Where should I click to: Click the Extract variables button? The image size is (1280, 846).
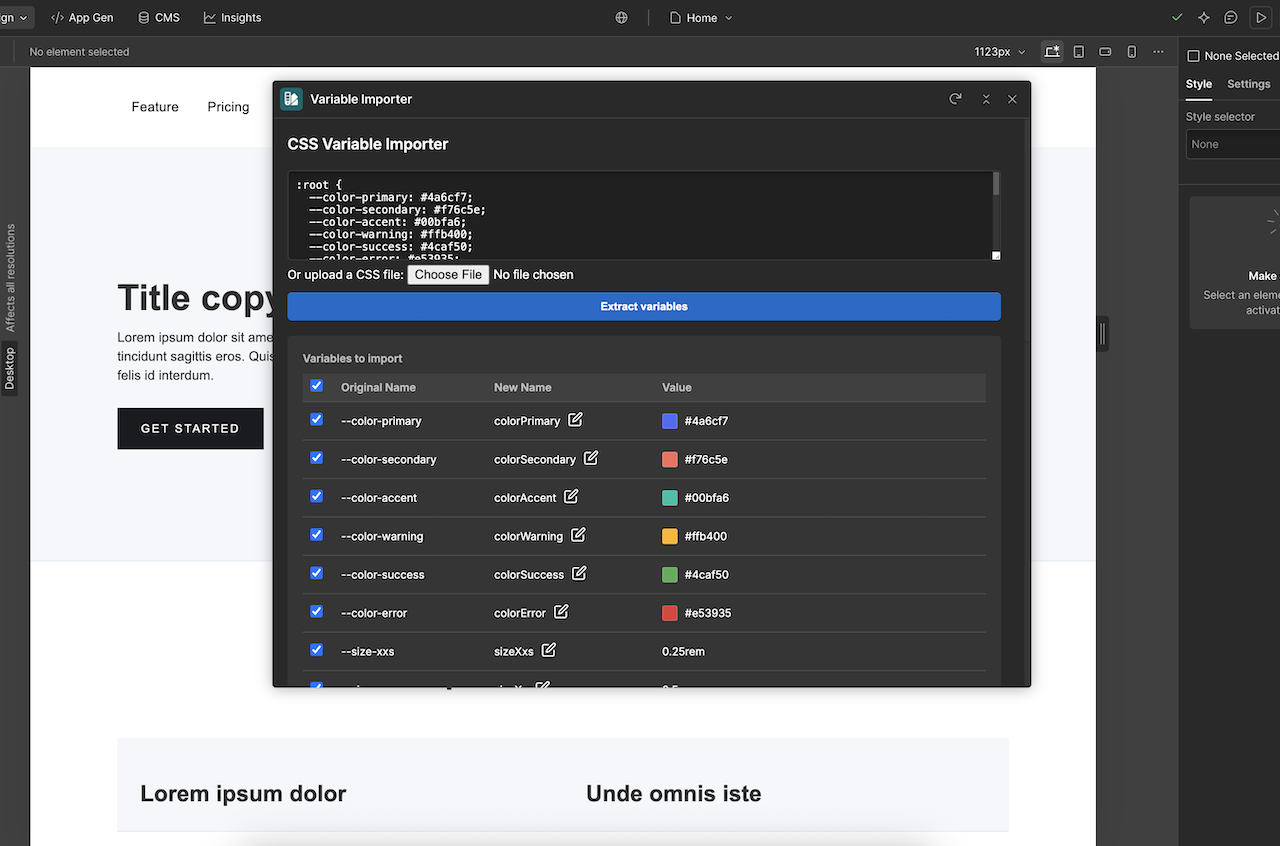coord(644,306)
